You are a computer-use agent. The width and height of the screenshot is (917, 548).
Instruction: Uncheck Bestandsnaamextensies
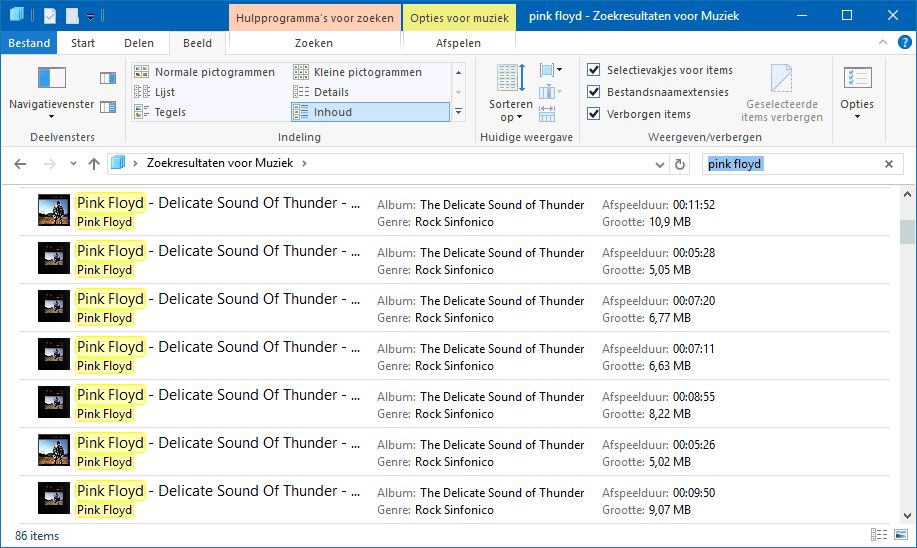click(594, 92)
